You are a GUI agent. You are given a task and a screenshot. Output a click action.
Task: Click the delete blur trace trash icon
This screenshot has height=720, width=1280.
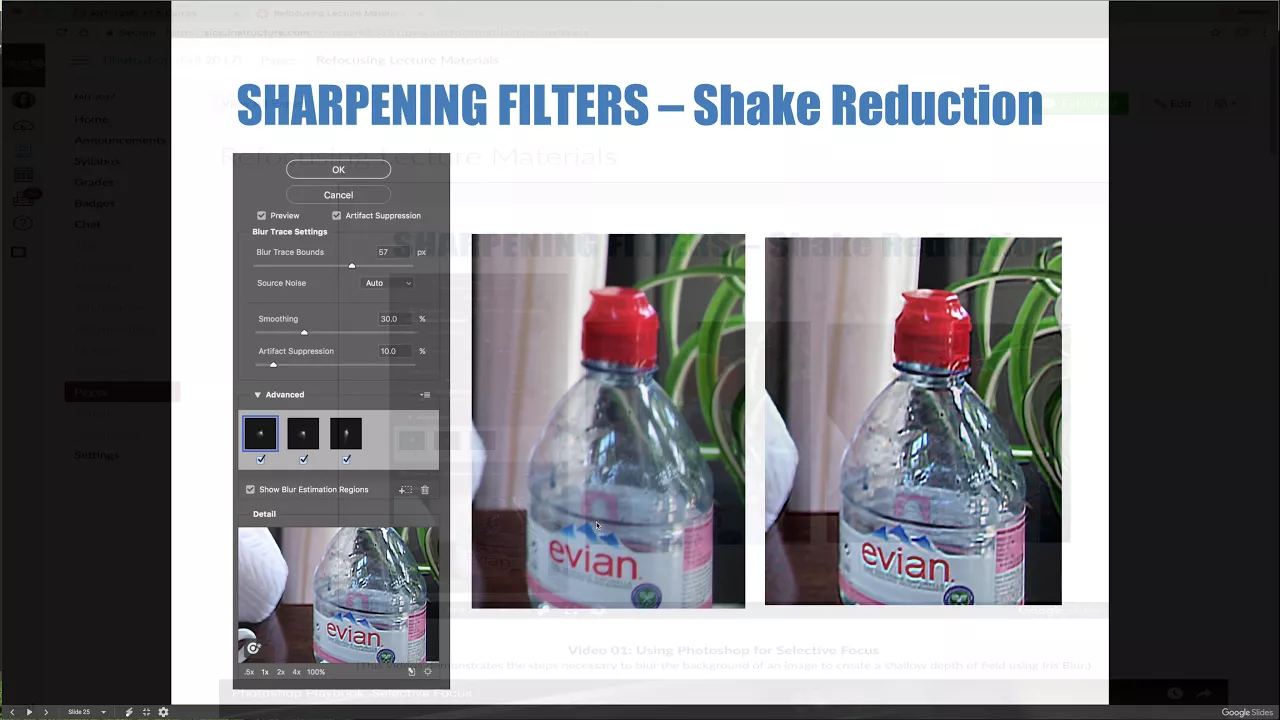click(425, 490)
